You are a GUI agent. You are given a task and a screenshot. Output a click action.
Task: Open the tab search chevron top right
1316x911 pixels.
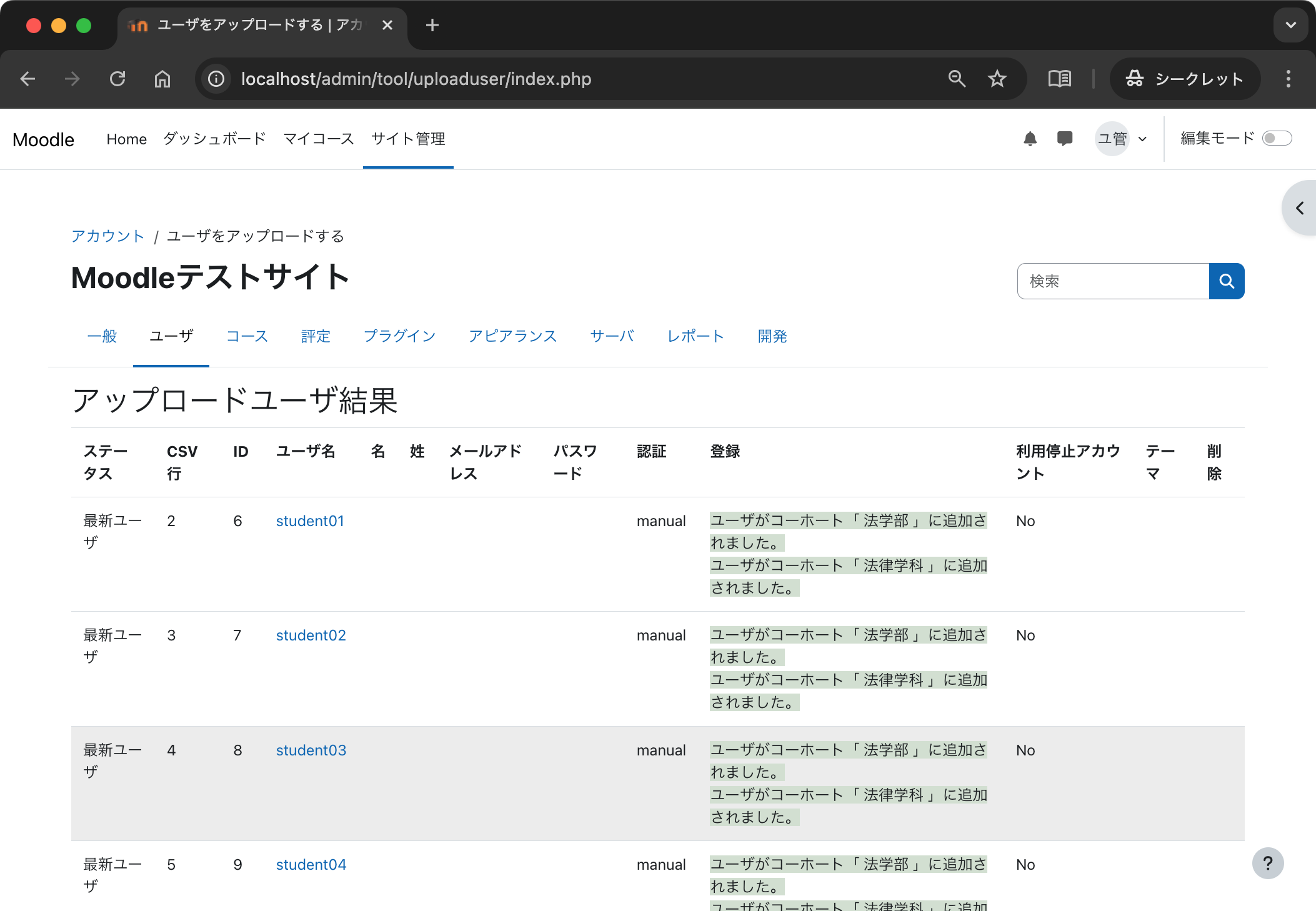[1290, 25]
